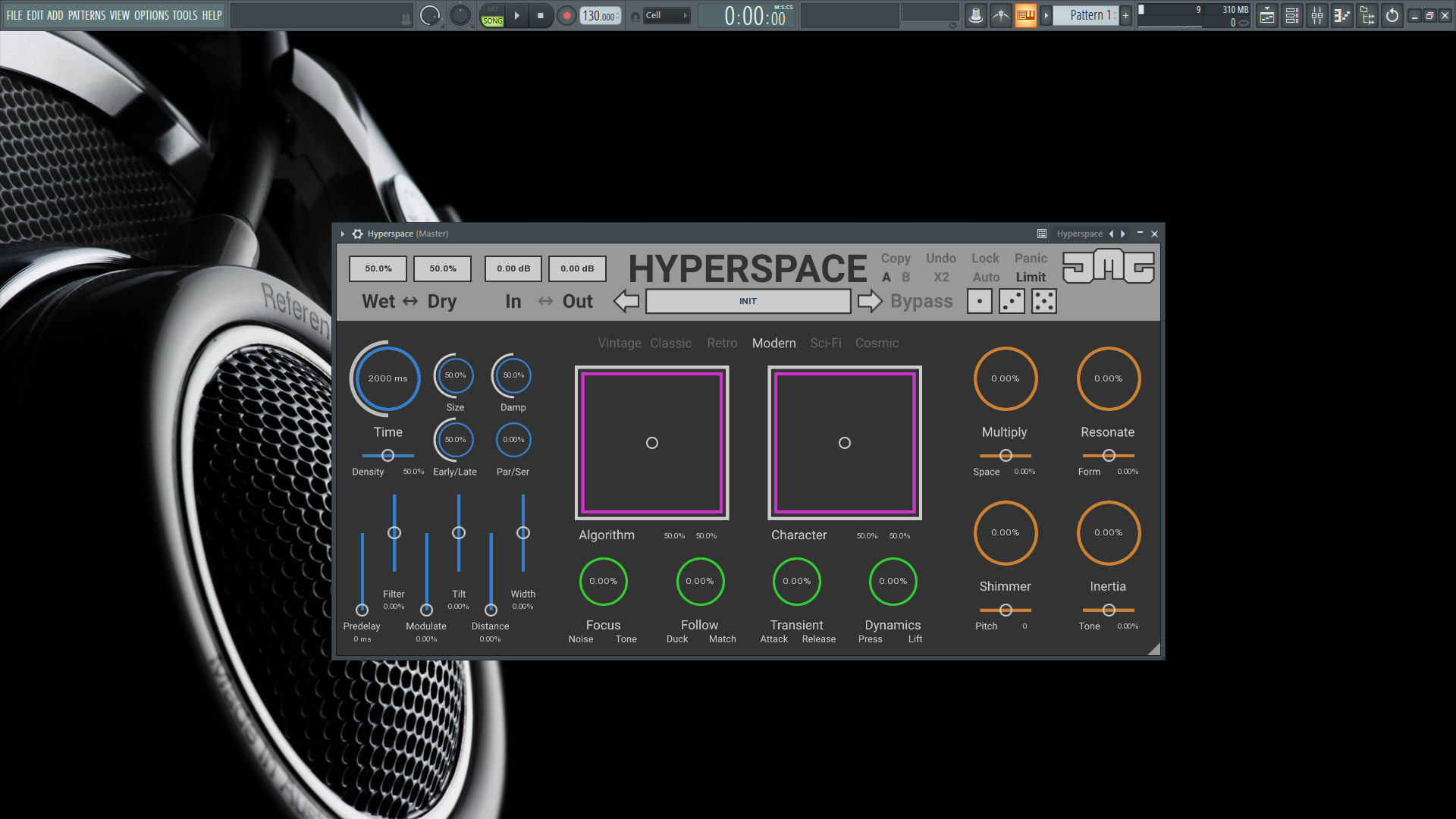1456x819 pixels.
Task: Open the FILE menu
Action: pos(14,15)
